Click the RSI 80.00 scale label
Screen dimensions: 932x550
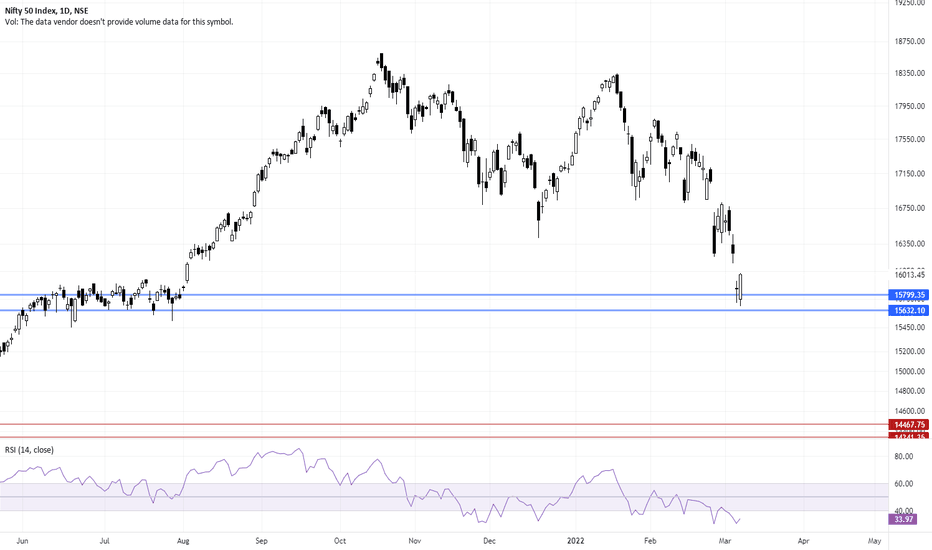coord(903,457)
